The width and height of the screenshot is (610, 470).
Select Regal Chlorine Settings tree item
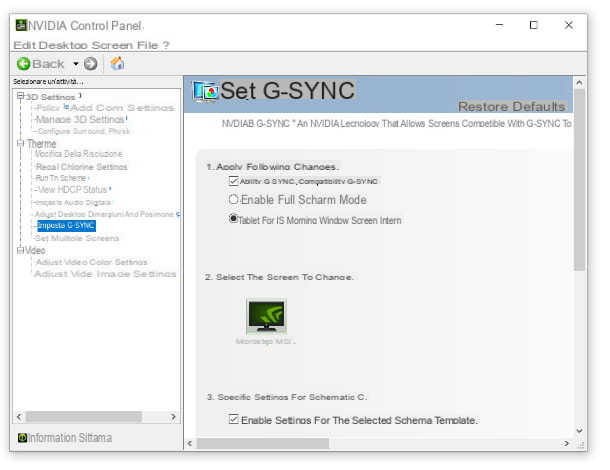click(x=81, y=167)
